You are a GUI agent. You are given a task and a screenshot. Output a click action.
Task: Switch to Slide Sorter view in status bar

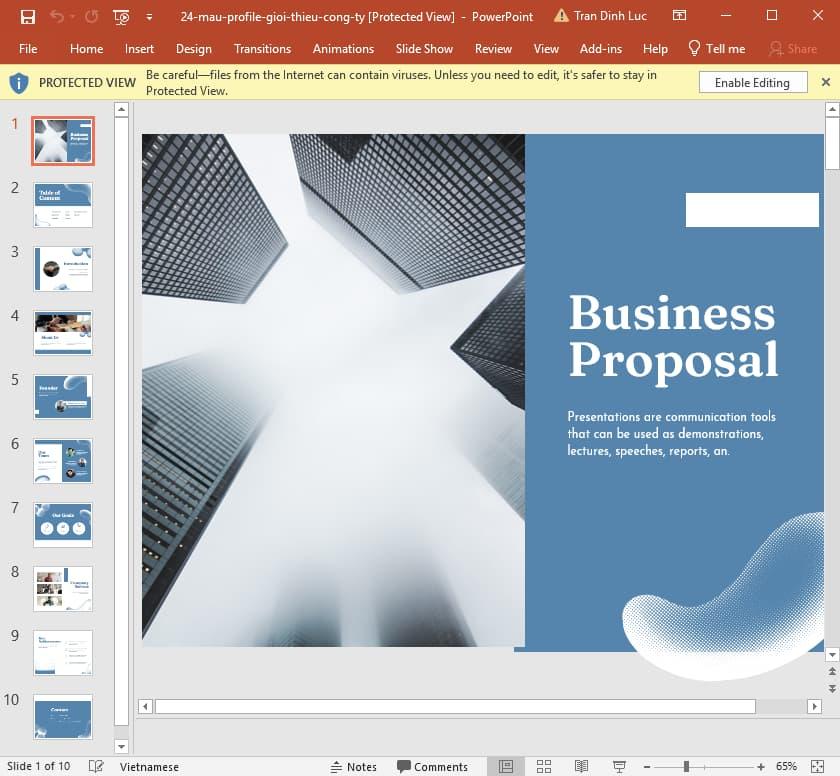pyautogui.click(x=544, y=766)
